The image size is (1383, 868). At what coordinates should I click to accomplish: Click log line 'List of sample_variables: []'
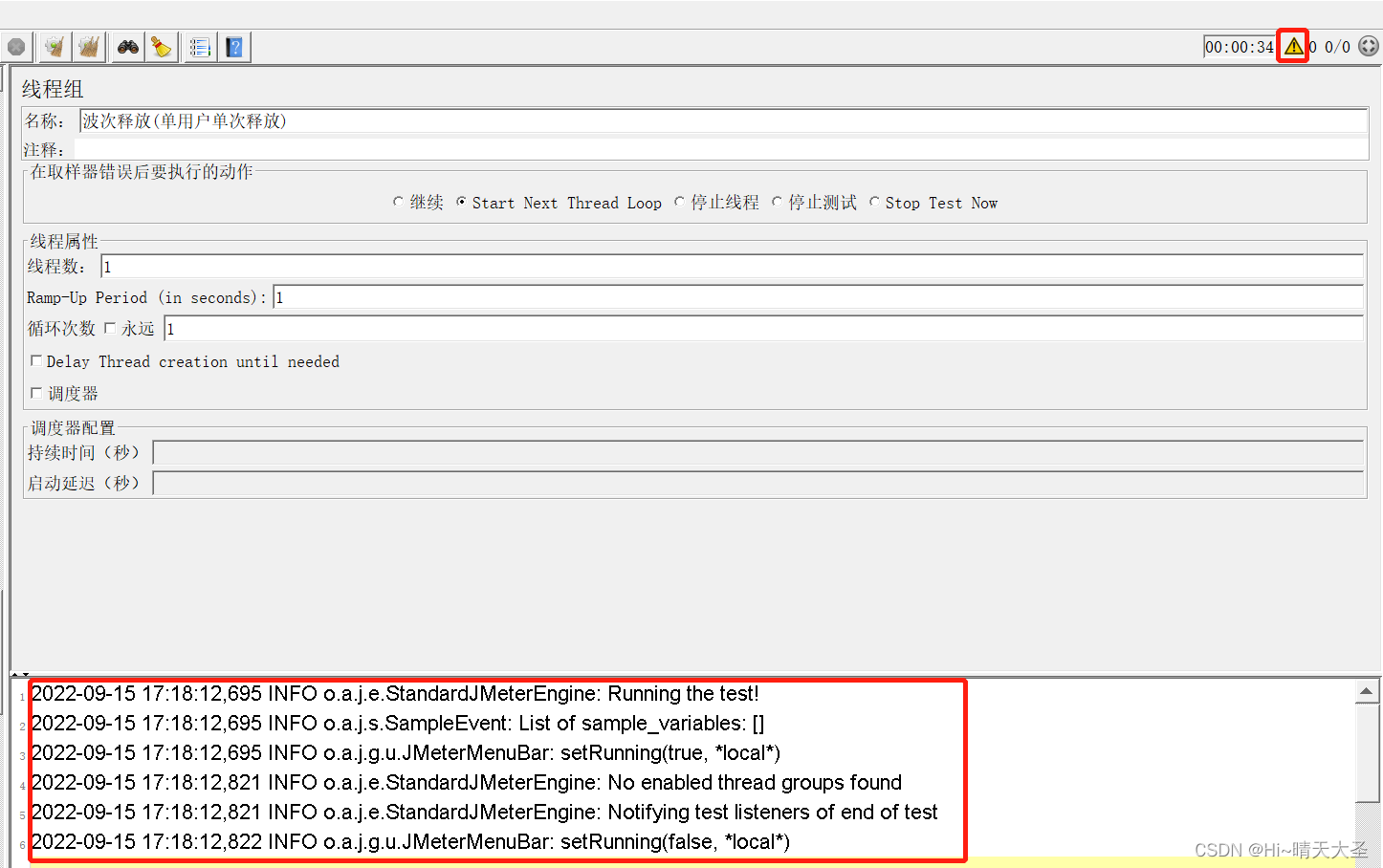tap(398, 724)
